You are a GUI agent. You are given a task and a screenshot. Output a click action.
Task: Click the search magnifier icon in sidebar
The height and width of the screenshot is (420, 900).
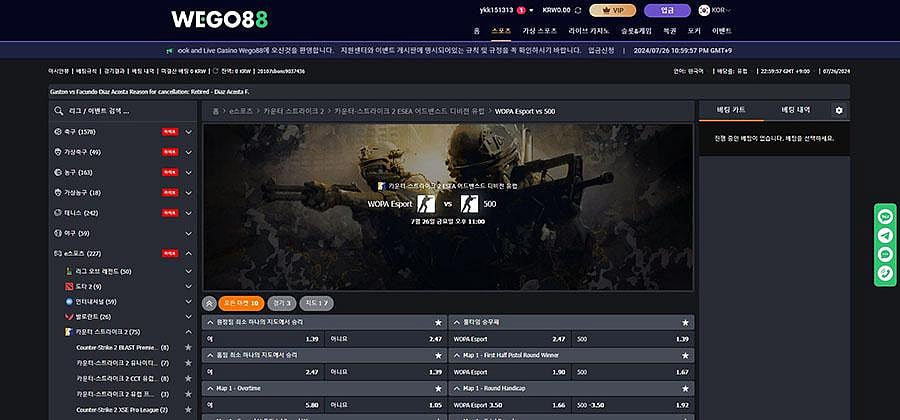click(x=59, y=111)
